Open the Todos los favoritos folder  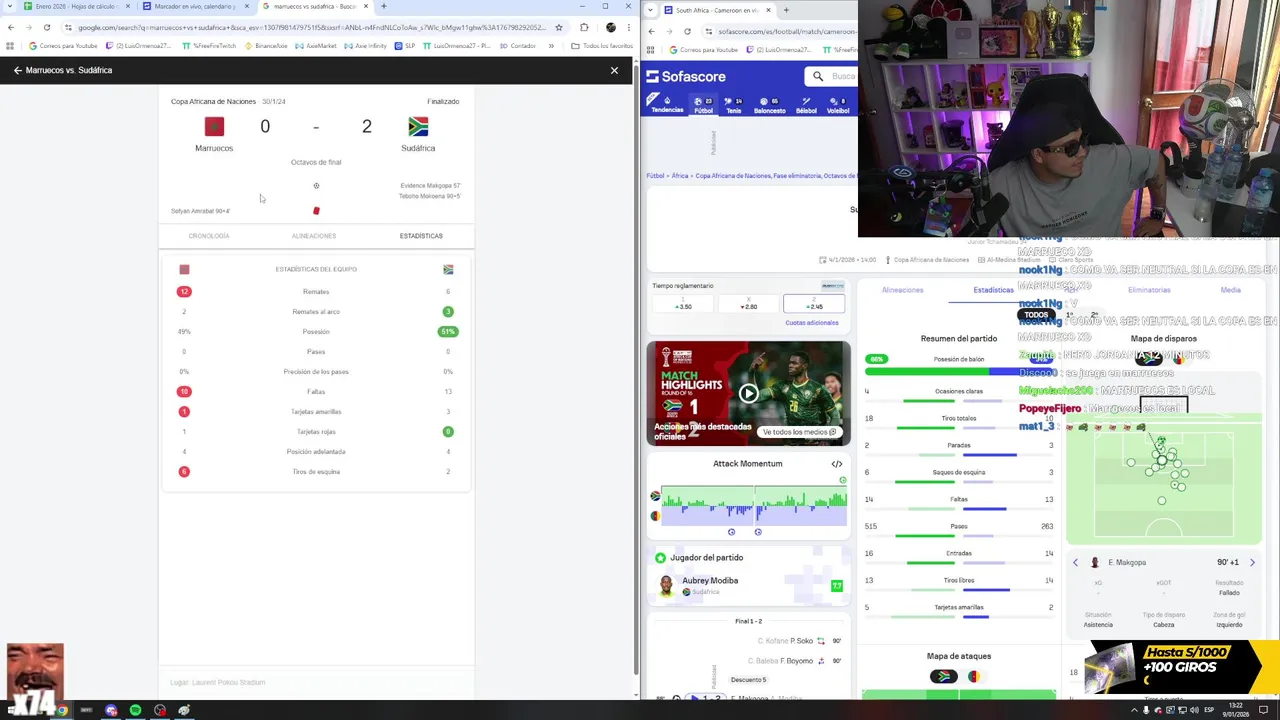click(x=602, y=46)
